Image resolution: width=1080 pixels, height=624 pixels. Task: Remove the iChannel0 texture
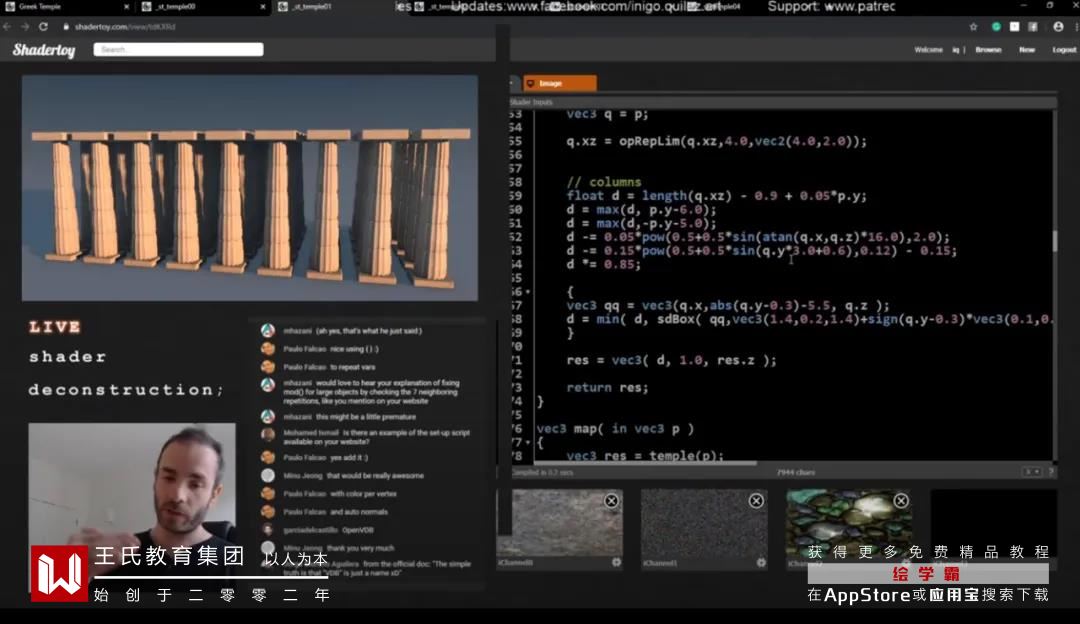[611, 501]
